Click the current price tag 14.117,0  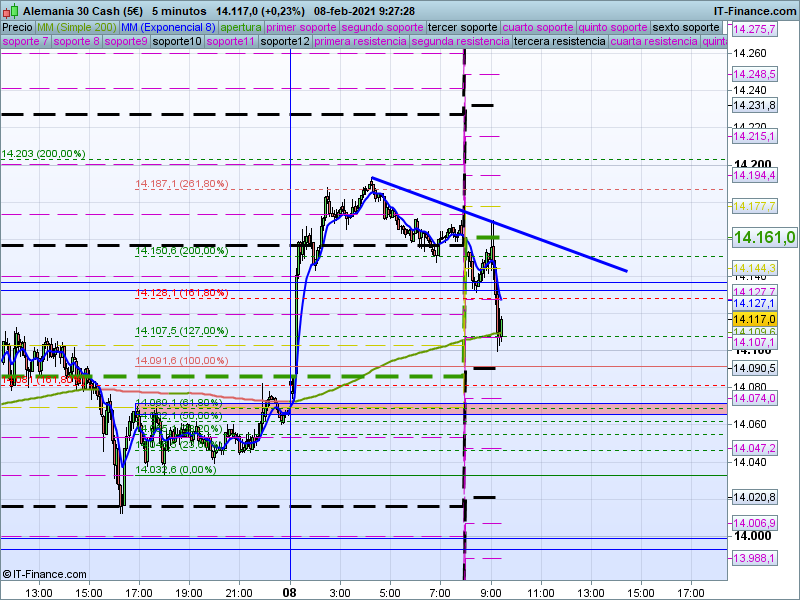coord(754,319)
